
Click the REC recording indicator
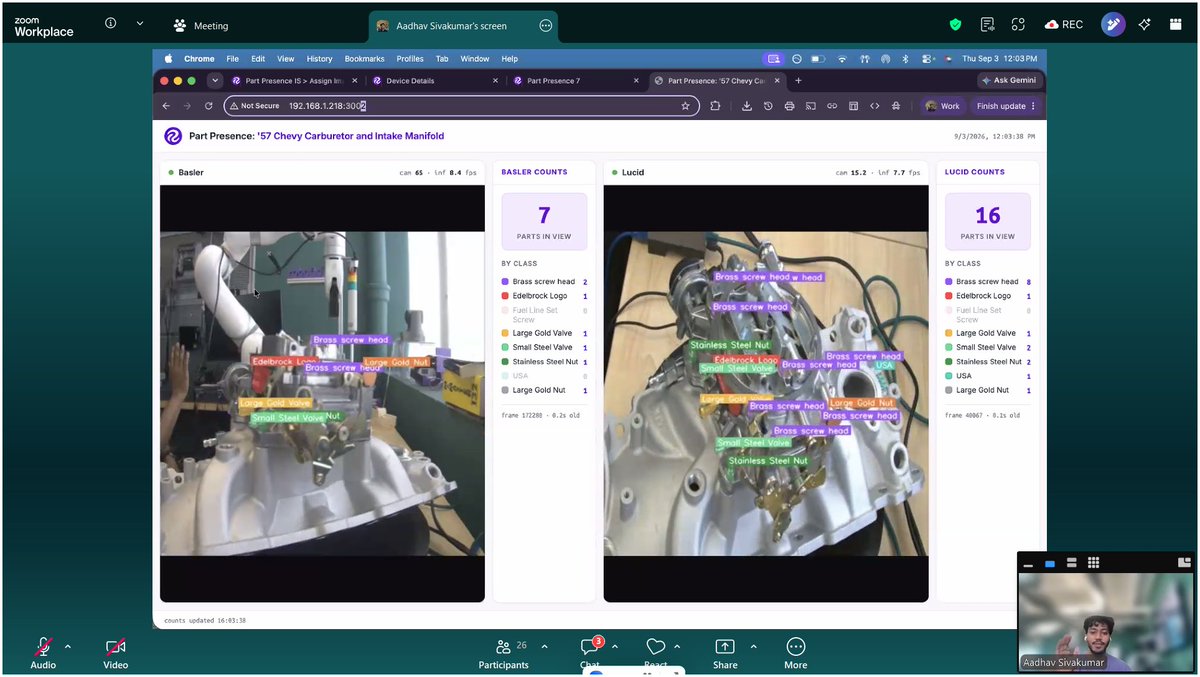tap(1063, 25)
